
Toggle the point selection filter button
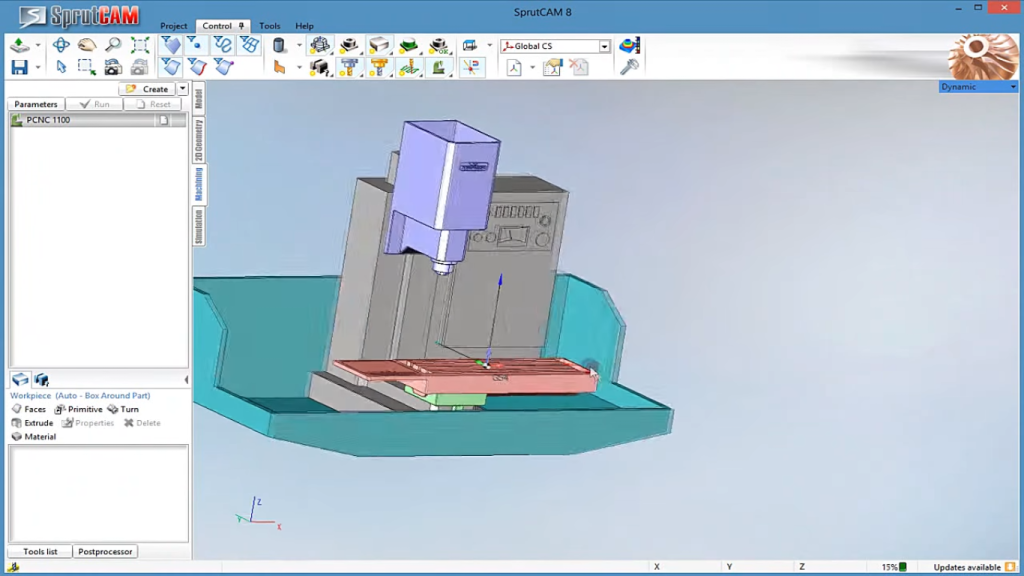[197, 45]
